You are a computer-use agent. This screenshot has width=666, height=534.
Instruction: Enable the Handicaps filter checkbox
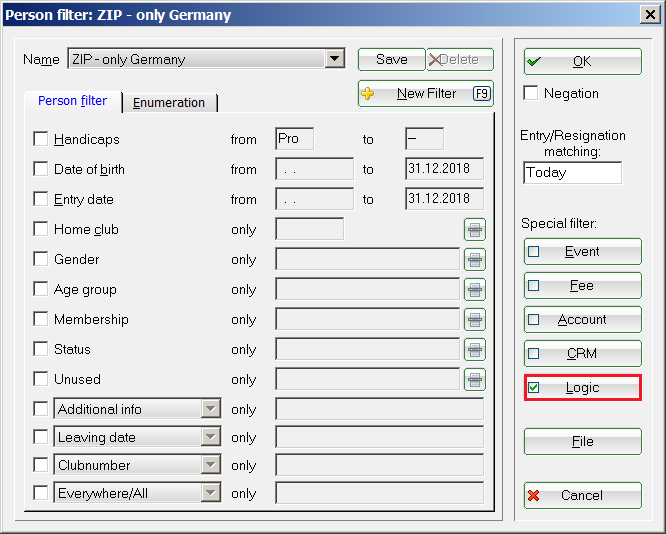tap(41, 139)
